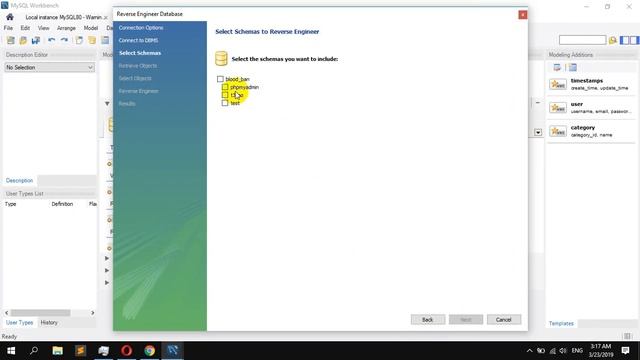The height and width of the screenshot is (360, 640).
Task: Switch to the Local instance MySQL80 tab
Action: (63, 17)
